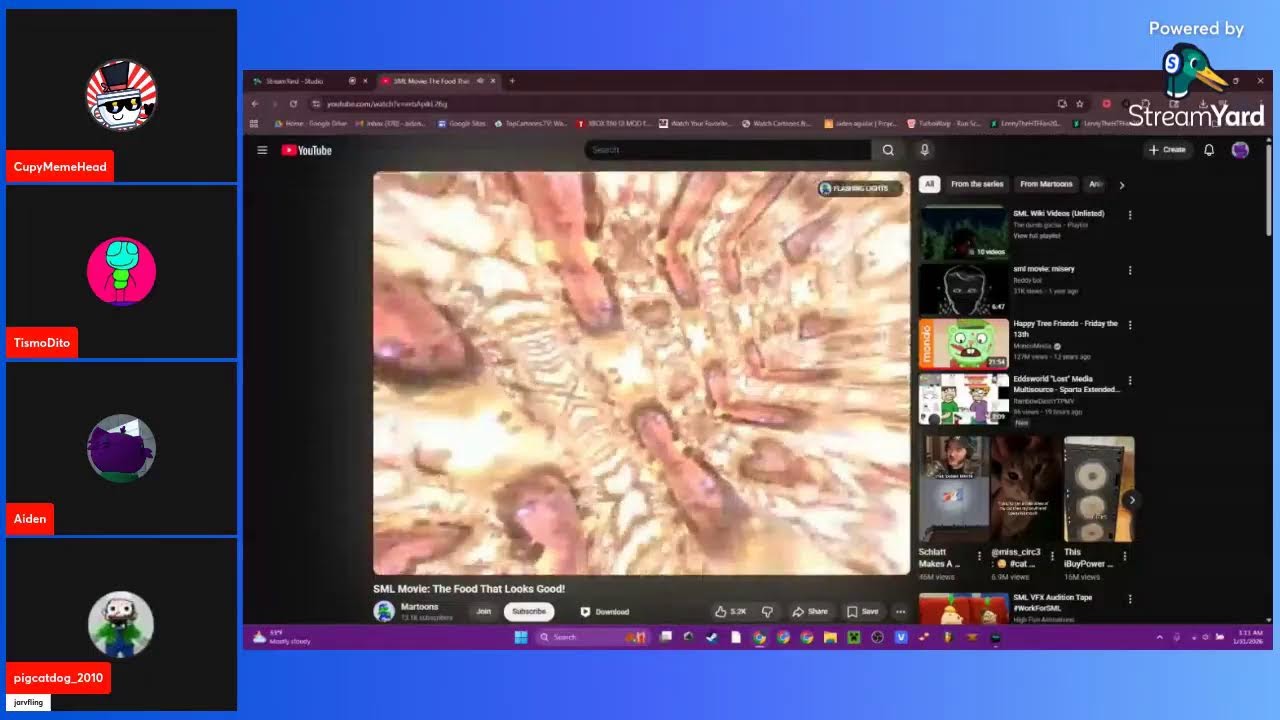Open a new browser tab with plus
Image resolution: width=1280 pixels, height=720 pixels.
512,81
